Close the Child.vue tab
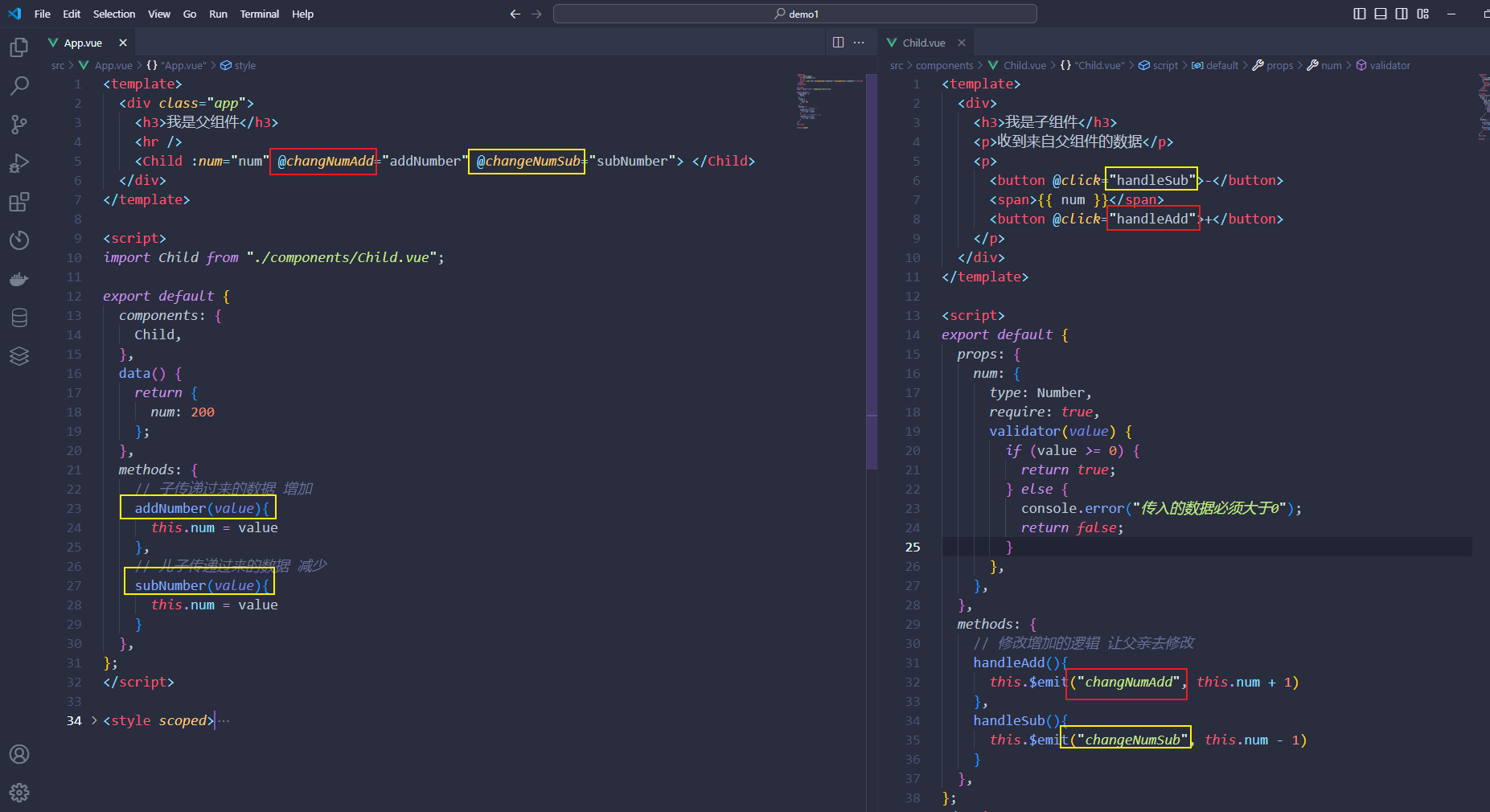The width and height of the screenshot is (1490, 812). tap(962, 43)
